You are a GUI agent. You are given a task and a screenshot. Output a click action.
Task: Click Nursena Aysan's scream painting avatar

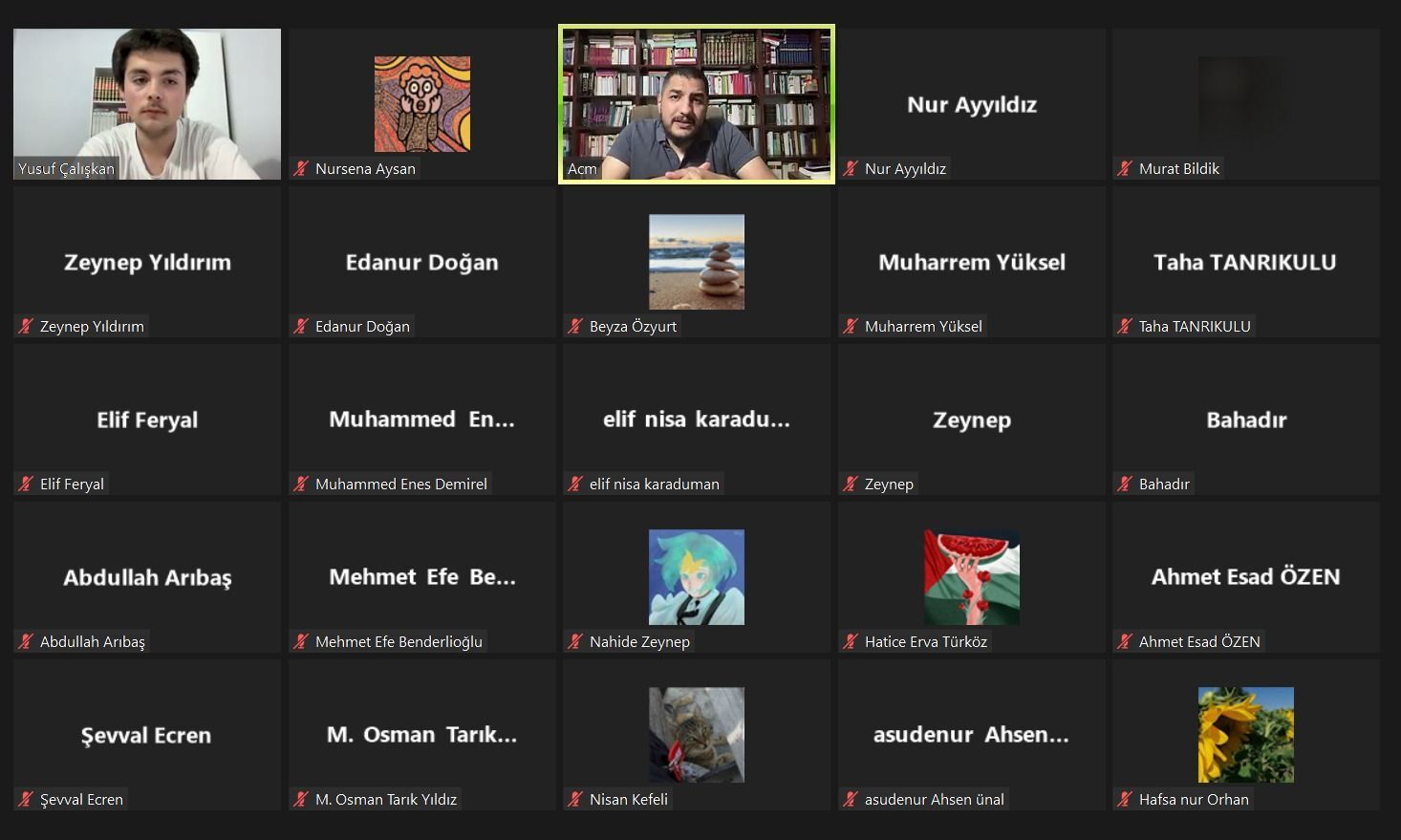(x=421, y=104)
